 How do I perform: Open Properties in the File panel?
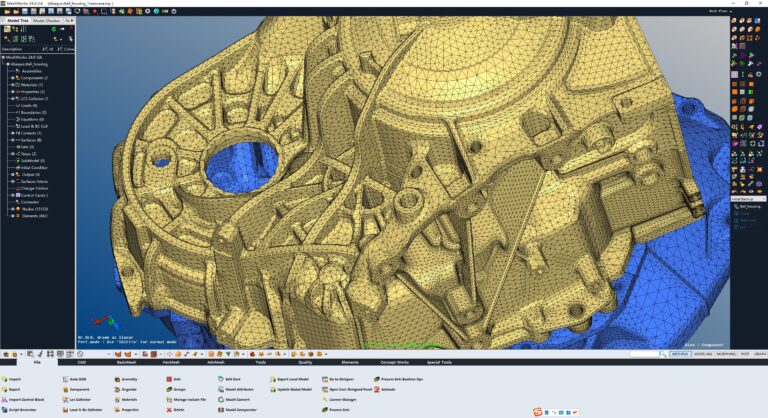(x=126, y=410)
